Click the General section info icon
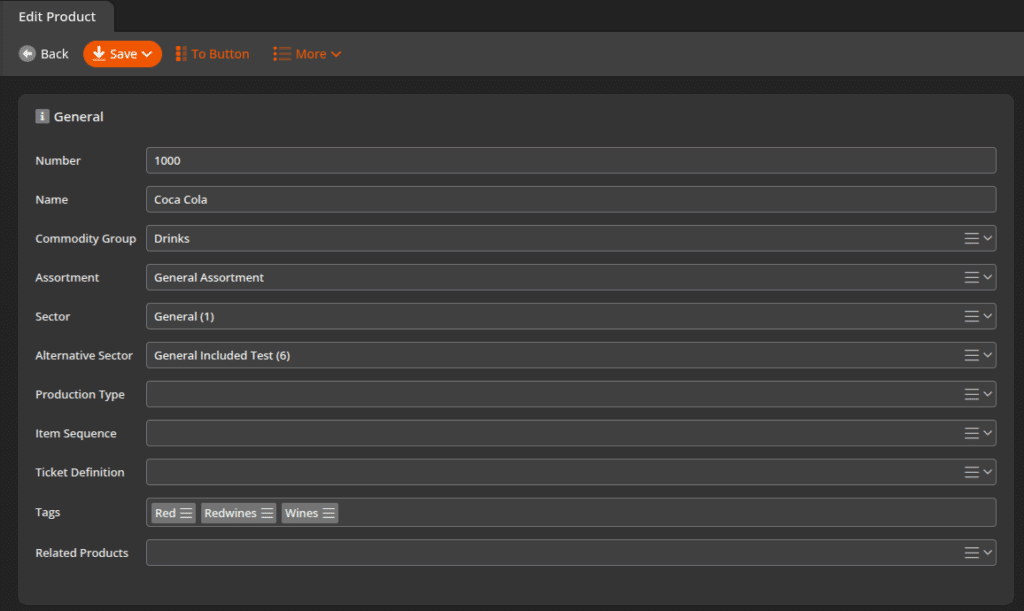 click(x=42, y=116)
